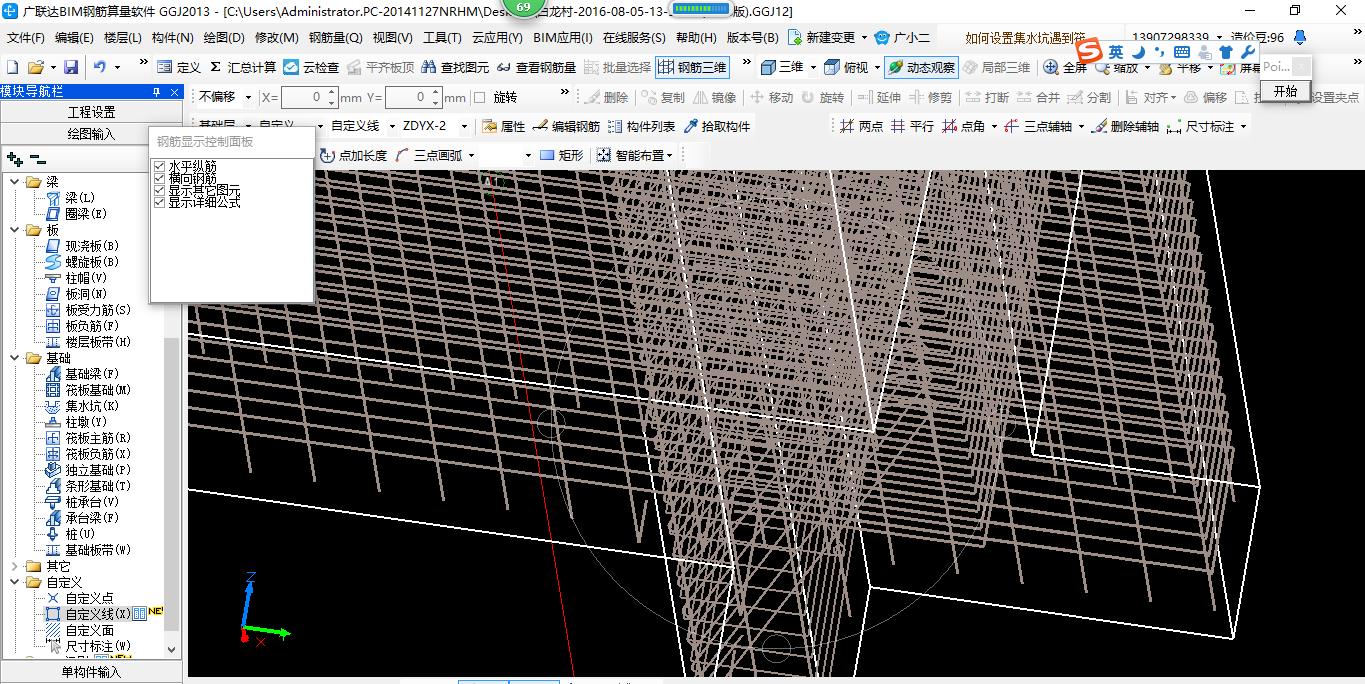Uncheck 水平纵筋 checkbox
The width and height of the screenshot is (1365, 684).
click(159, 166)
